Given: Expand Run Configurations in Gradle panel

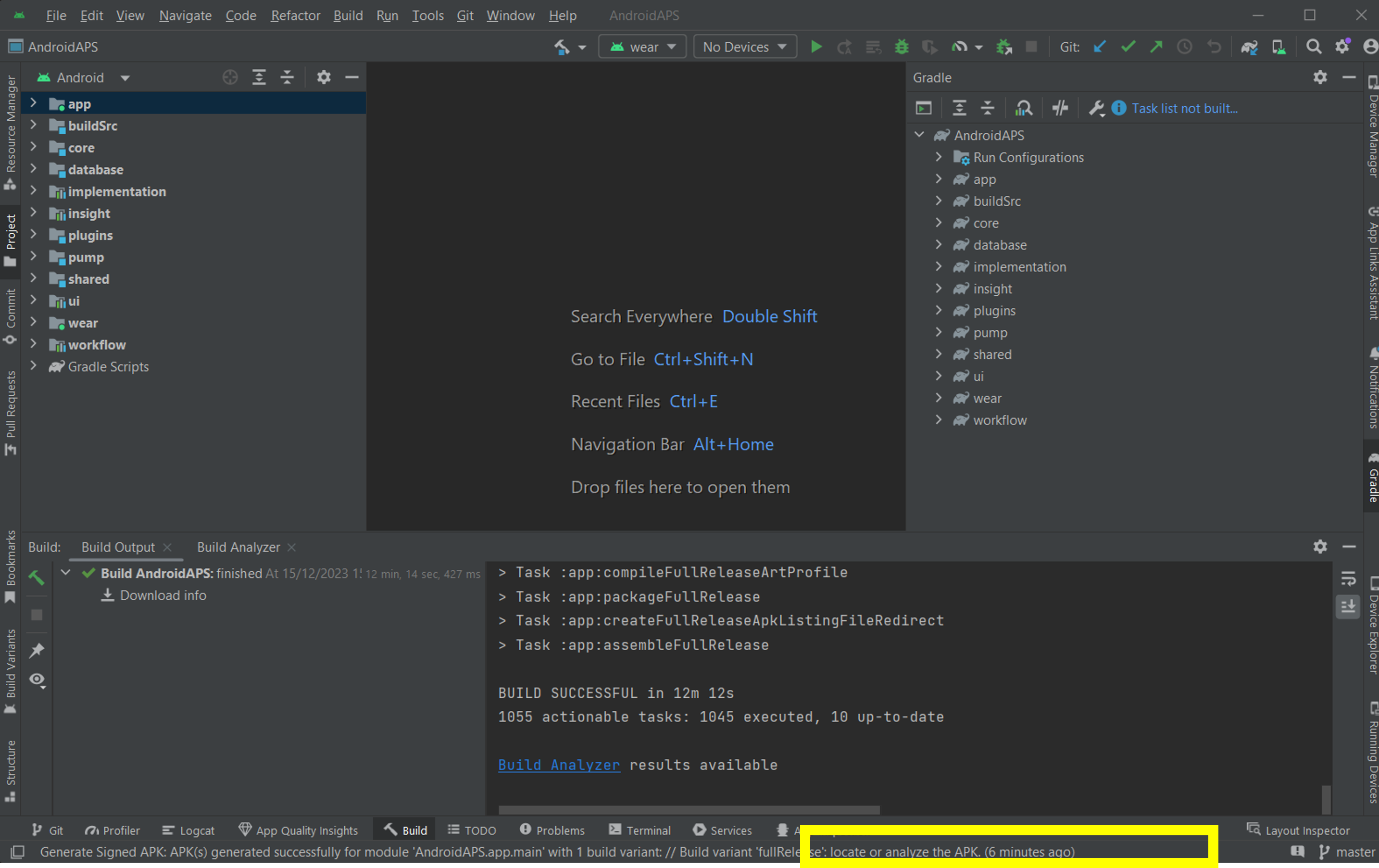Looking at the screenshot, I should click(938, 156).
